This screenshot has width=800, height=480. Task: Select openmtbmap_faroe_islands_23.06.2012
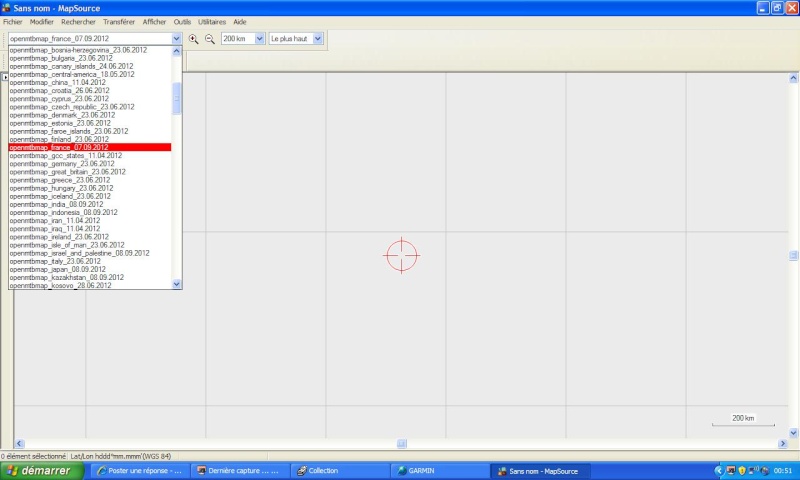click(x=90, y=132)
